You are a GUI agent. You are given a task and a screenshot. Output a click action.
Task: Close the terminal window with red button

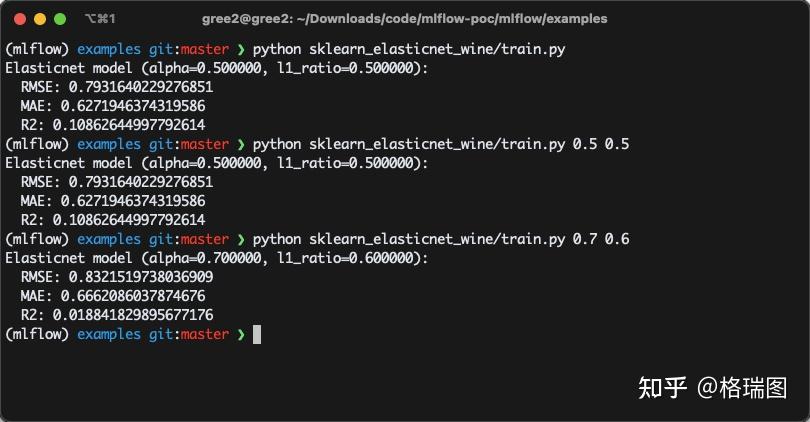point(19,19)
